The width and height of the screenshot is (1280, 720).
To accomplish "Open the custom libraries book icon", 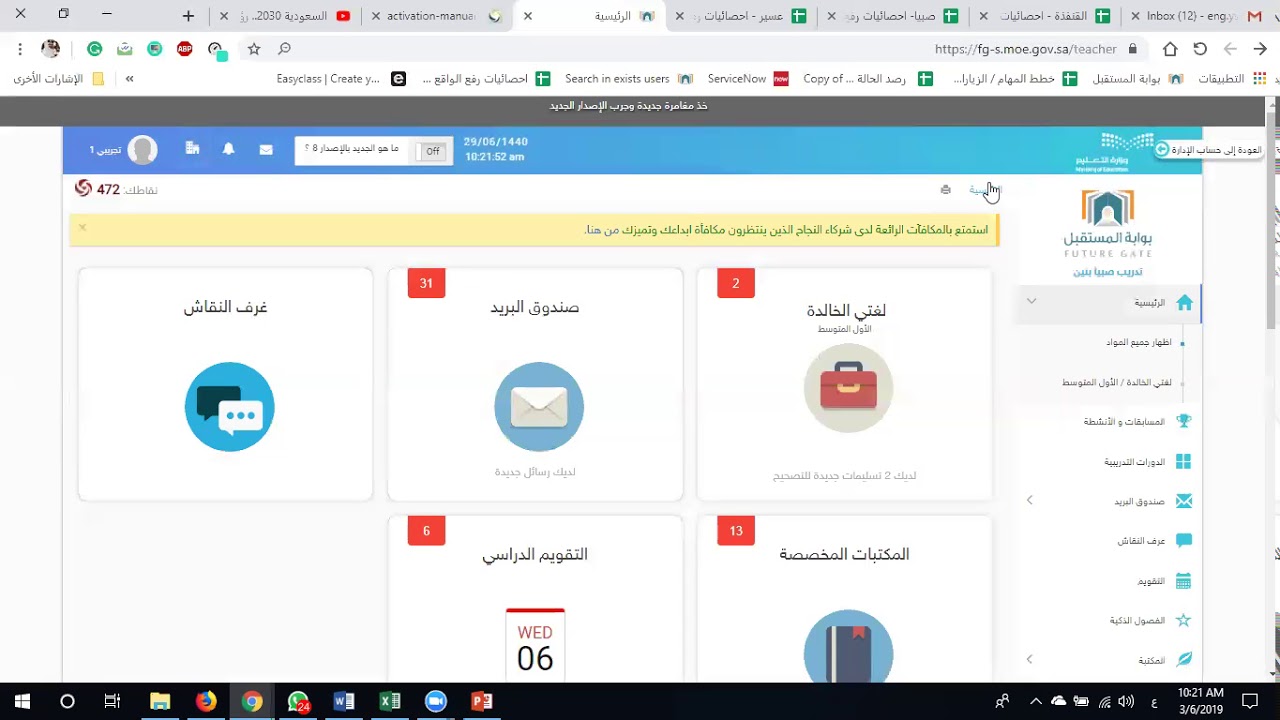I will tap(848, 647).
